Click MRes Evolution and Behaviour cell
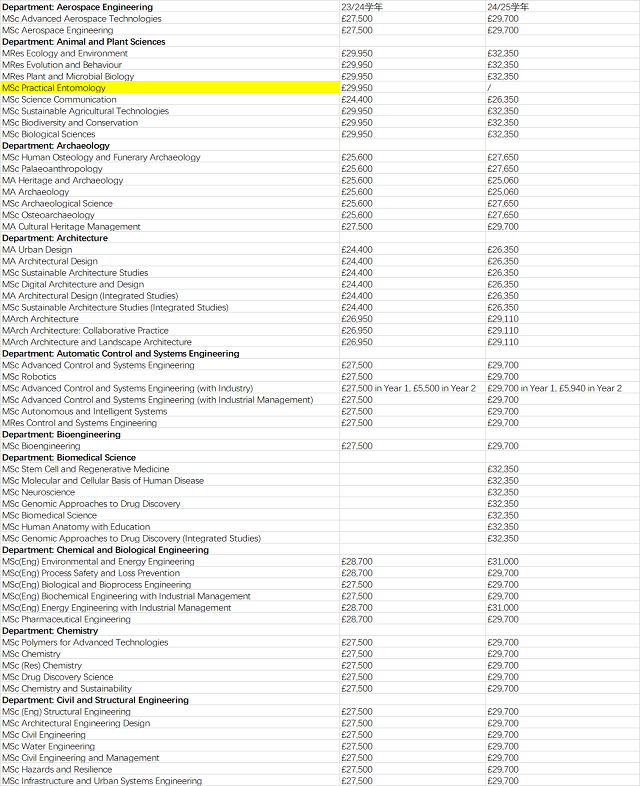Image resolution: width=640 pixels, height=786 pixels. [170, 65]
